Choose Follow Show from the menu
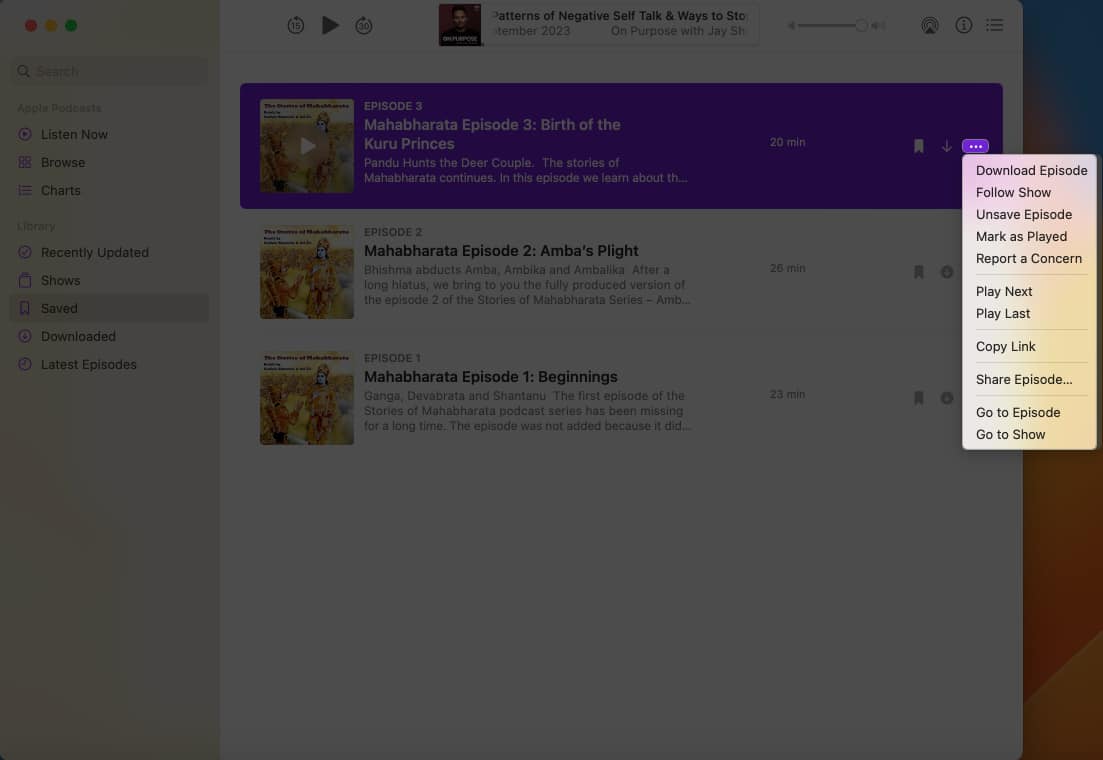1103x760 pixels. coord(1029,193)
